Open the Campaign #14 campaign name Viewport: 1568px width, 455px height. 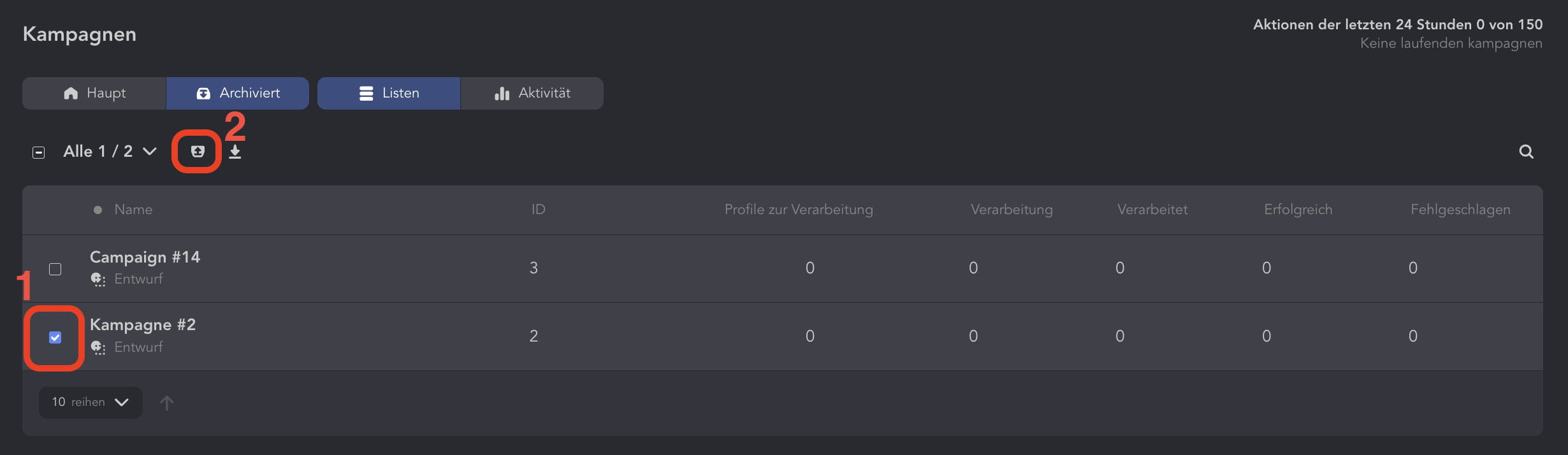(x=145, y=257)
